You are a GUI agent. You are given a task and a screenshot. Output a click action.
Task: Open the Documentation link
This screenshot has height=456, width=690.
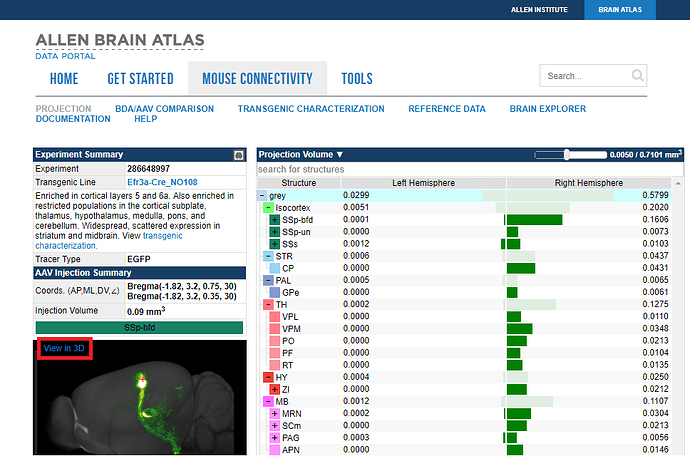tap(73, 119)
